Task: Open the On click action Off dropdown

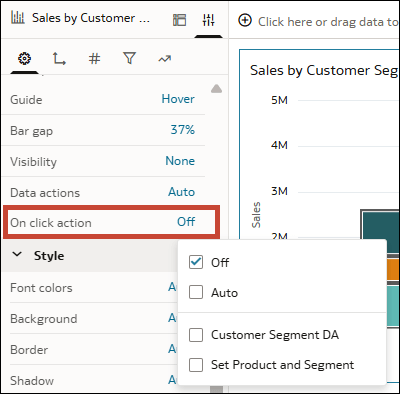Action: coord(186,222)
